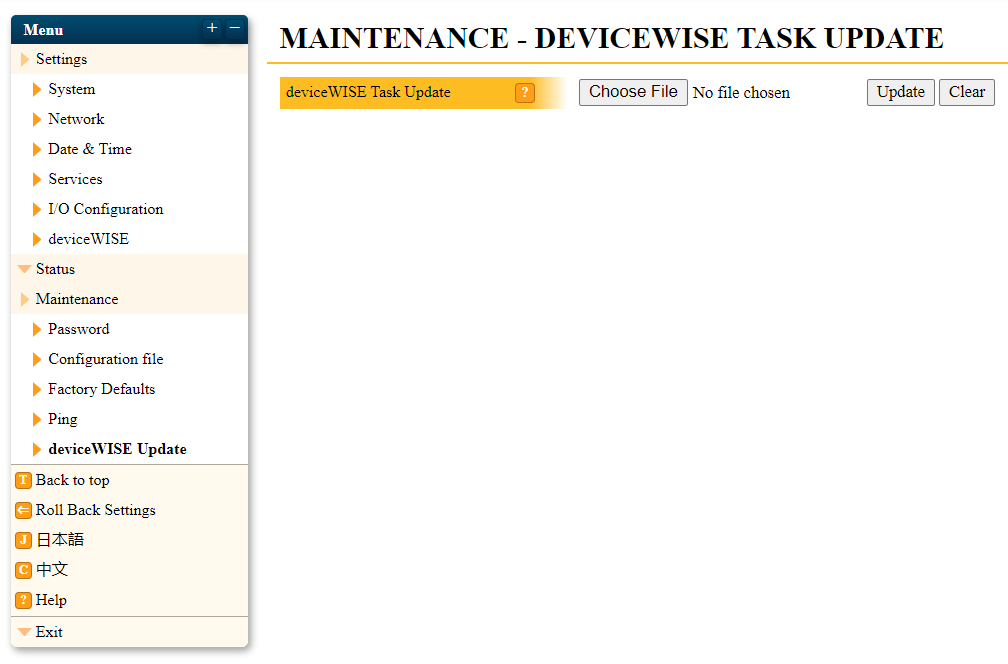Expand the Exit section arrow
1008x664 pixels.
tap(24, 632)
